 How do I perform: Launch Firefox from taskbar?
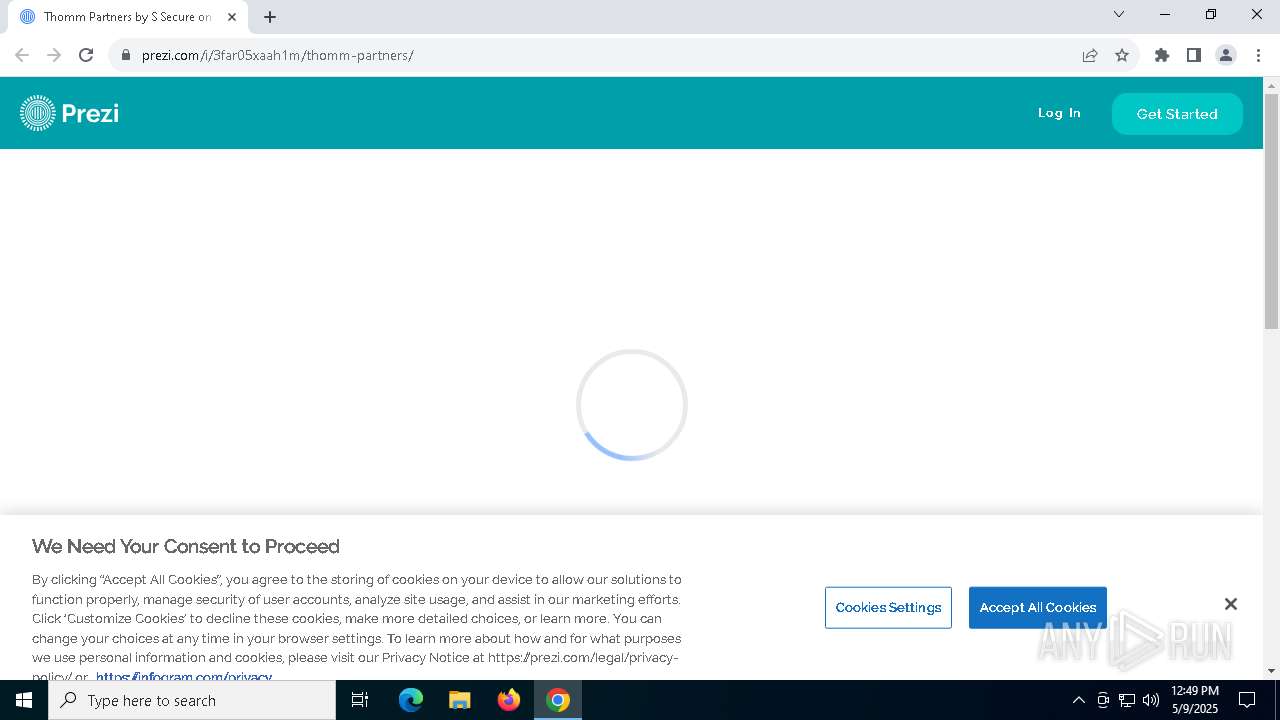509,700
